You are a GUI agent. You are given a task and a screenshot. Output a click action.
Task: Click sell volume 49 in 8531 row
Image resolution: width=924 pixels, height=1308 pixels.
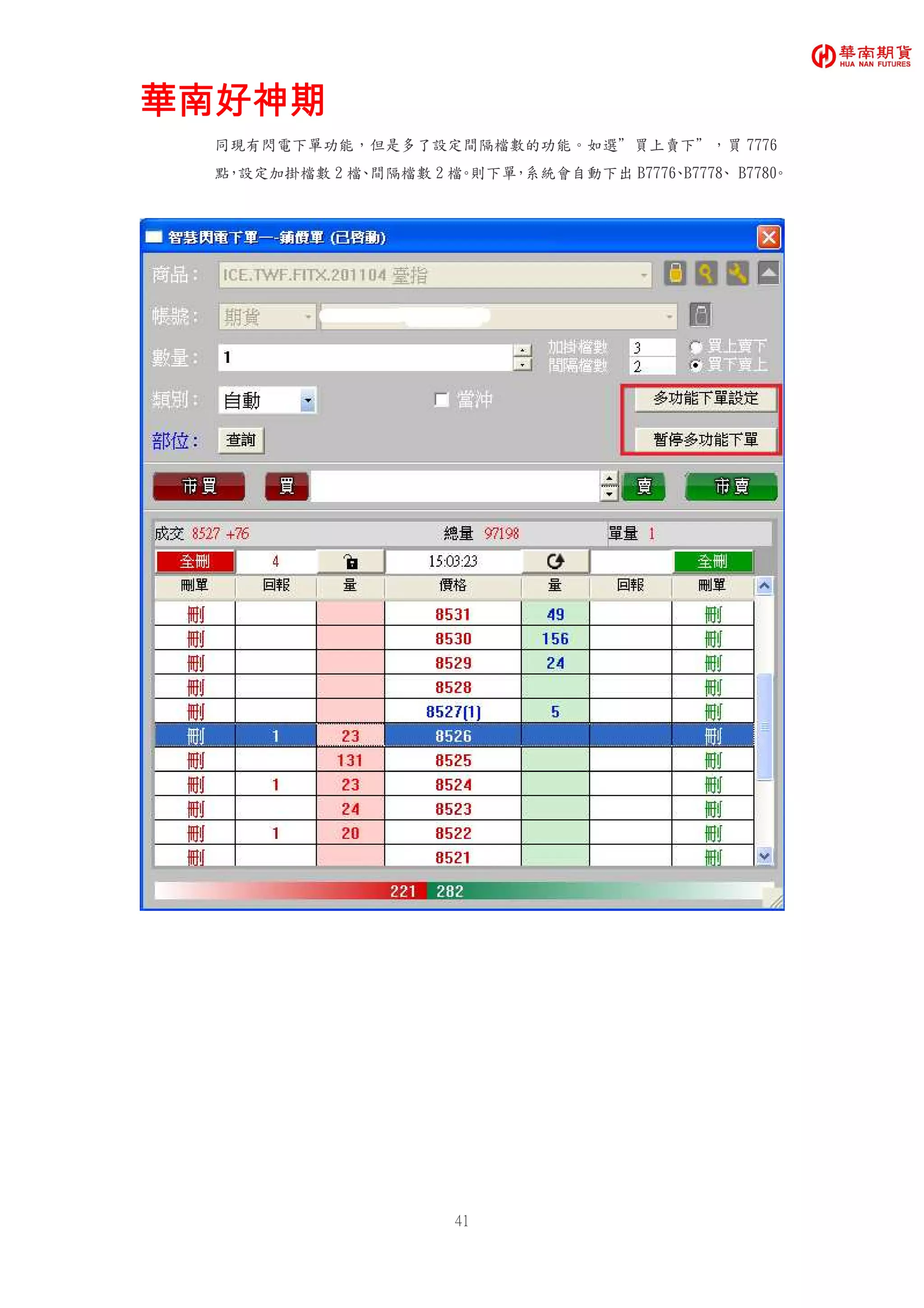555,615
